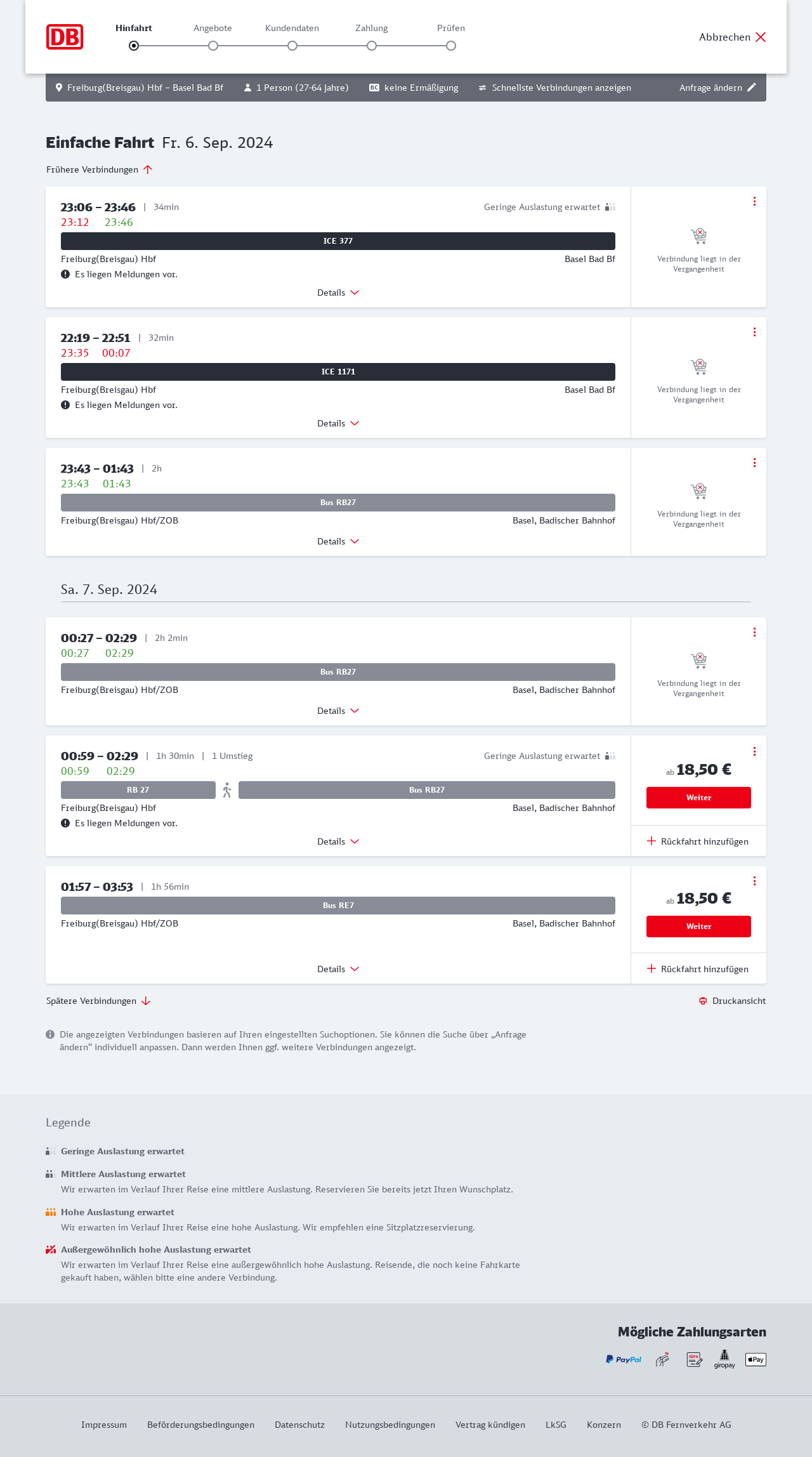Click the DB logo
The image size is (812, 1457).
pyautogui.click(x=65, y=37)
